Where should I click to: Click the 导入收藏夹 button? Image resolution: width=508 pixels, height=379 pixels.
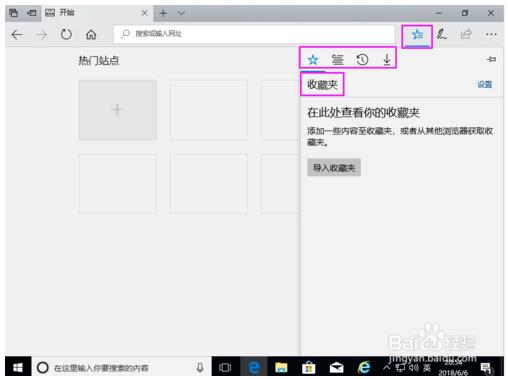point(334,168)
